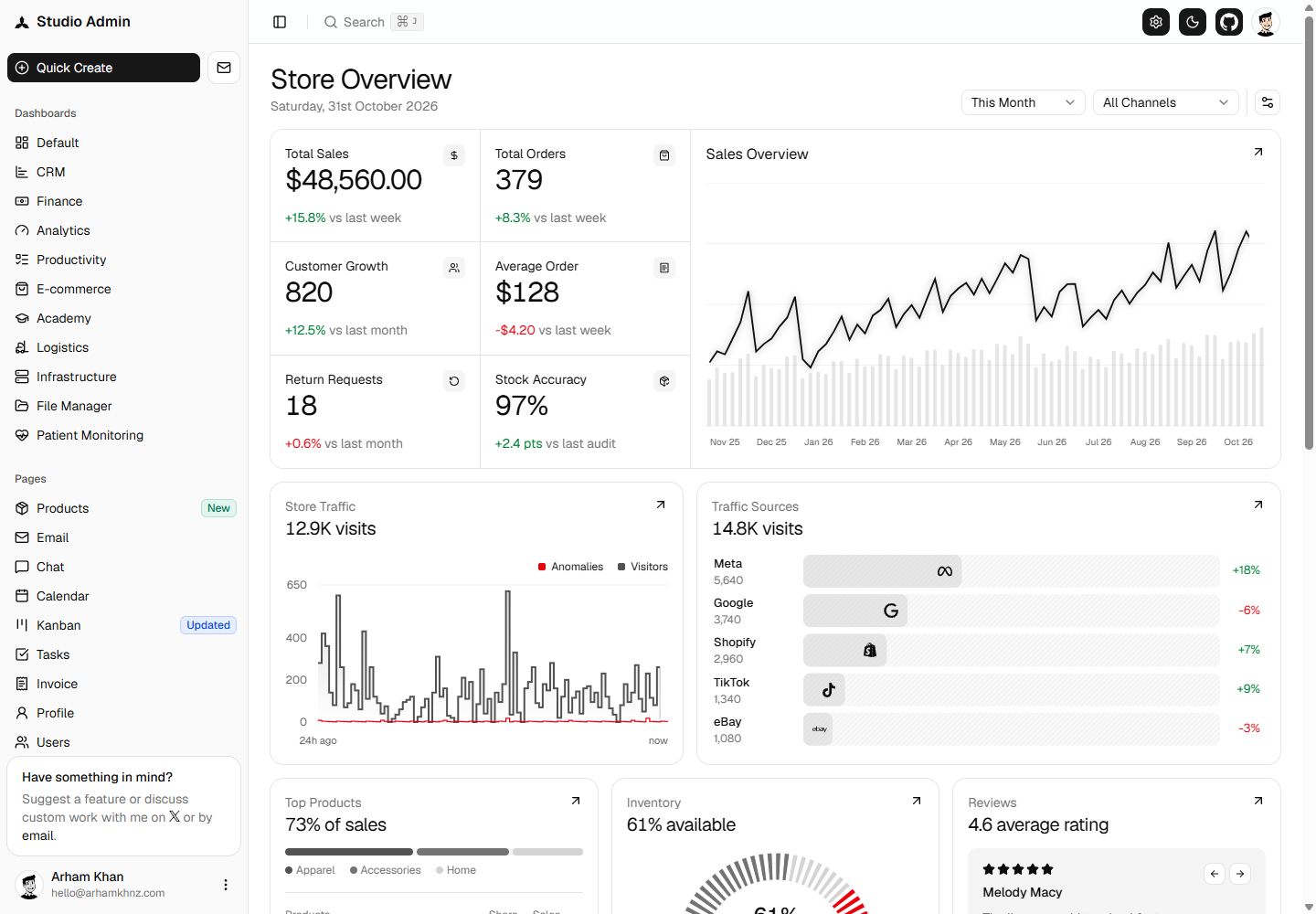Open account options menu beside Arham Khan
Image resolution: width=1316 pixels, height=914 pixels.
(226, 885)
